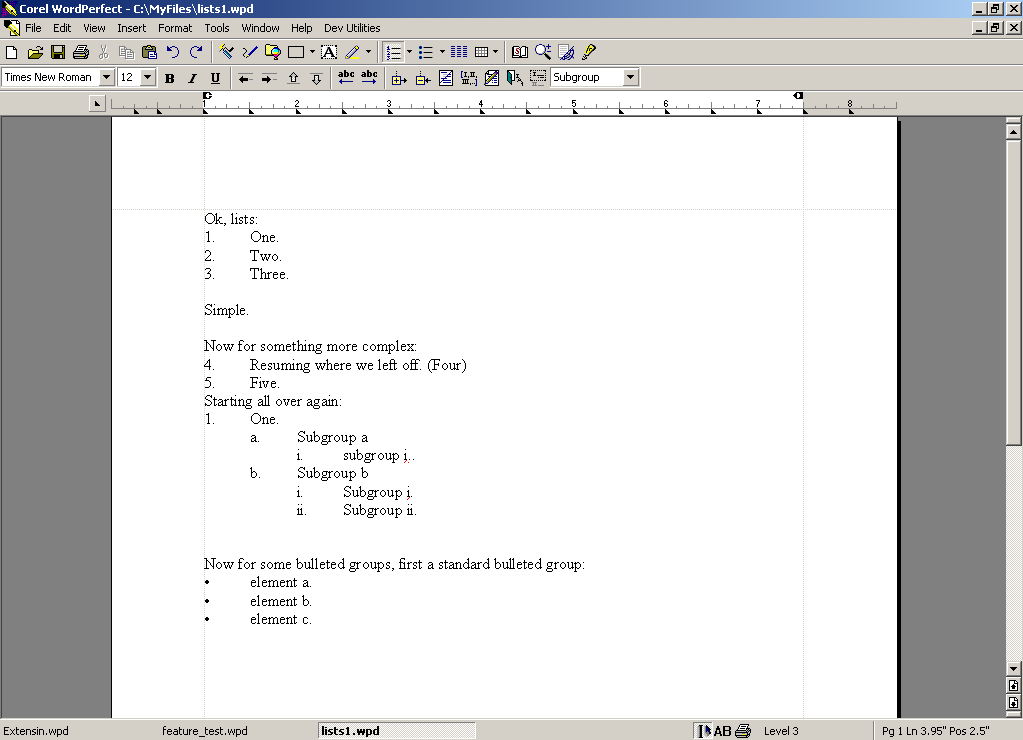Screen dimensions: 1023x740
Task: Click the Zoom magnifier icon
Action: pos(543,52)
